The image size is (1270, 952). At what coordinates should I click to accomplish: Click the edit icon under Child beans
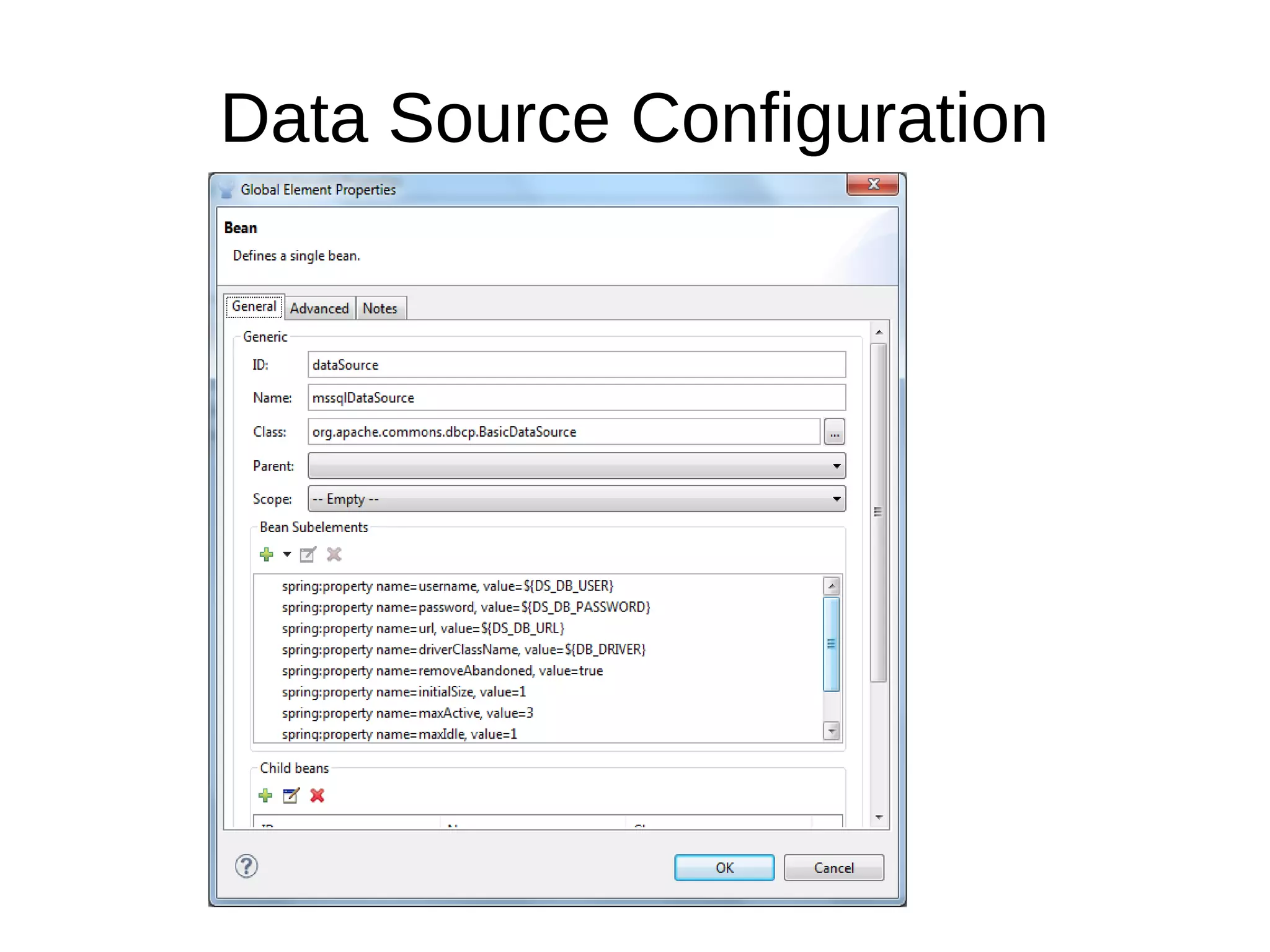(x=291, y=795)
